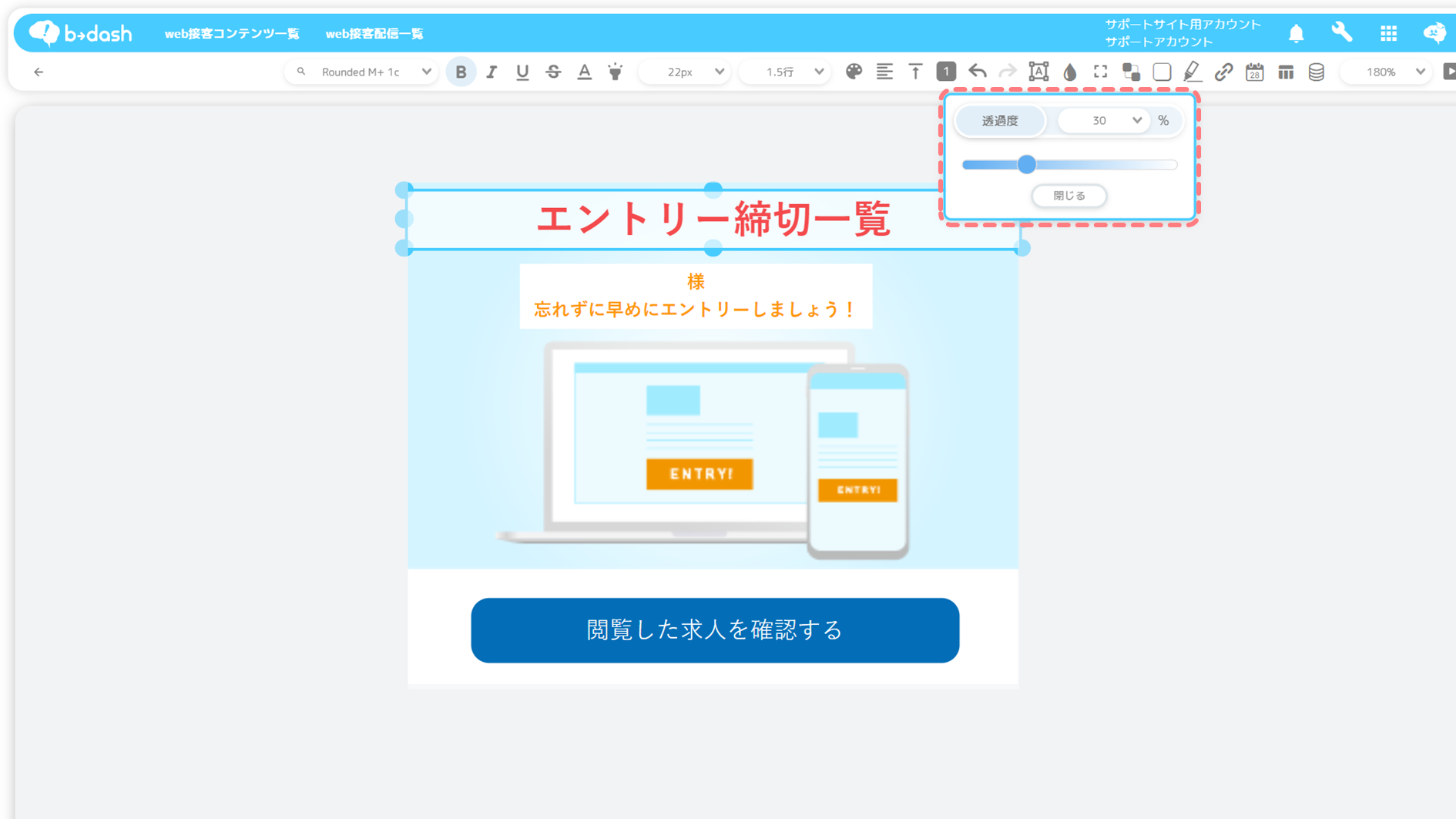Click the b→dash logo
1456x819 pixels.
click(80, 33)
